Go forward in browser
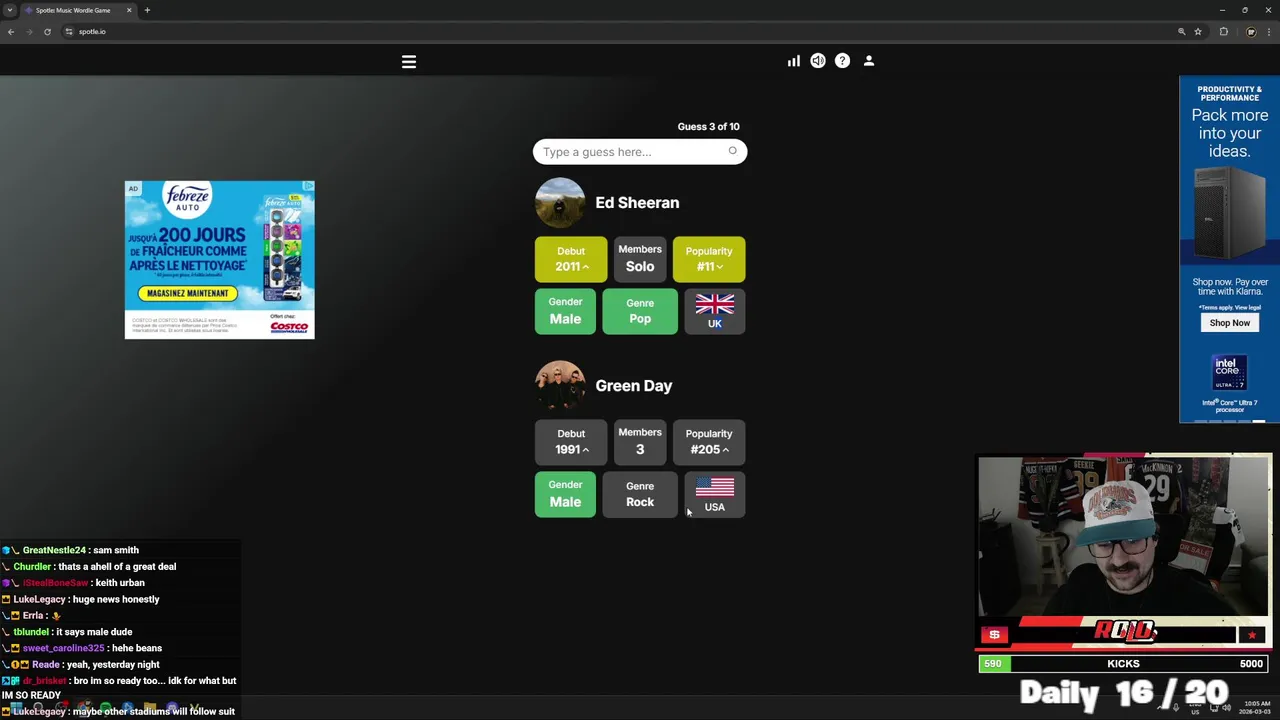Image resolution: width=1280 pixels, height=720 pixels. click(29, 32)
